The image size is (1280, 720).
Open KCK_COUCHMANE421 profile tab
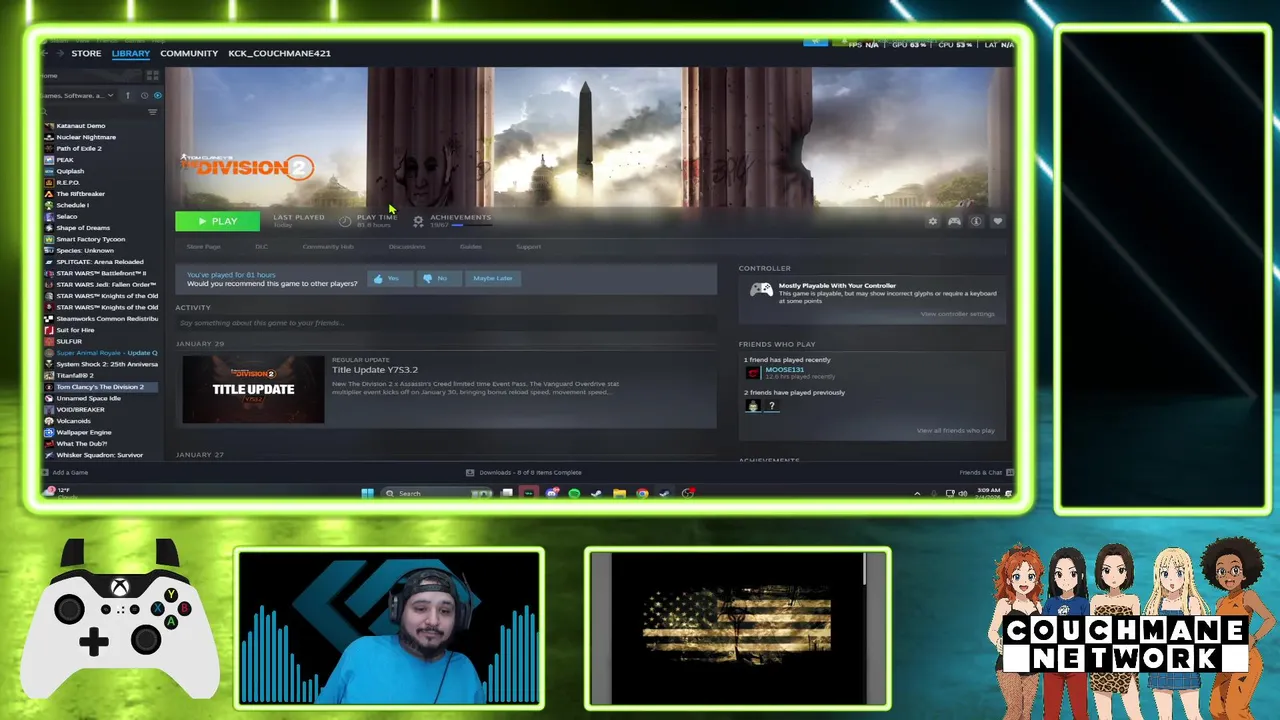(x=279, y=53)
